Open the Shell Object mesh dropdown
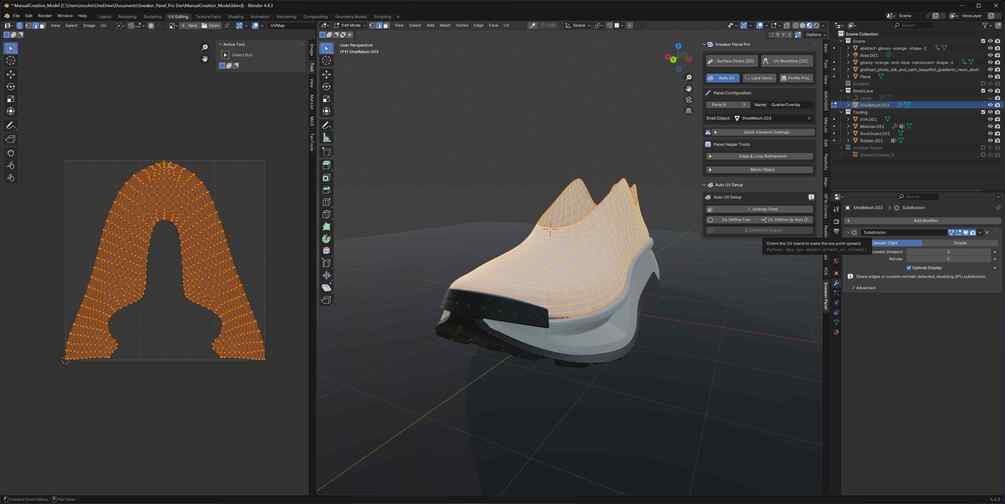This screenshot has width=1005, height=504. pyautogui.click(x=774, y=118)
